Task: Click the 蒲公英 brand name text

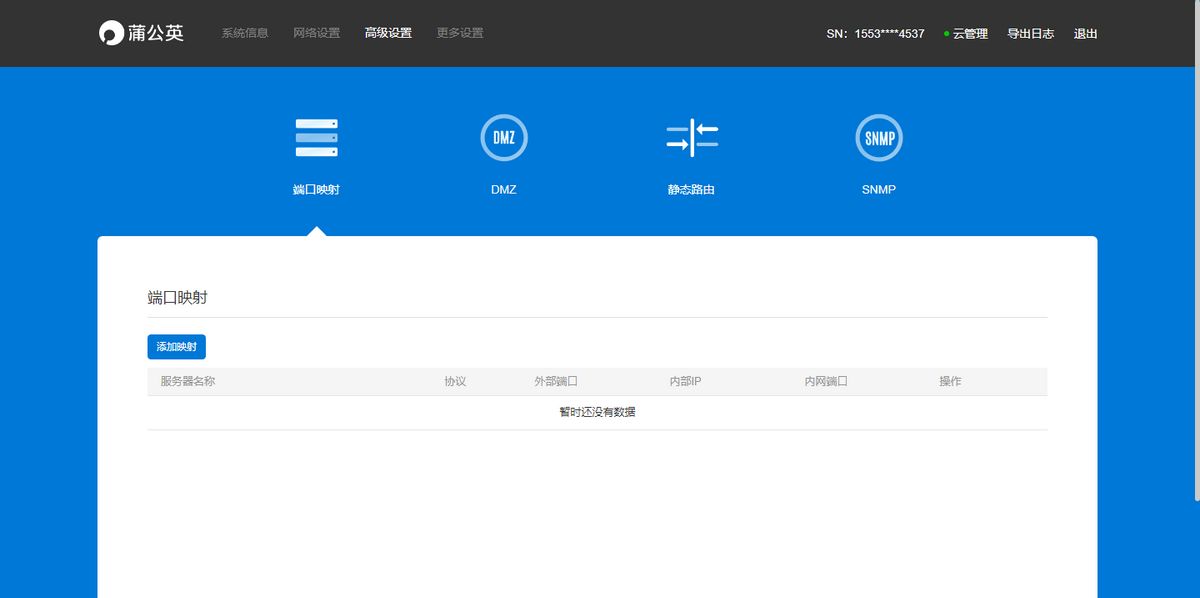Action: (x=156, y=33)
